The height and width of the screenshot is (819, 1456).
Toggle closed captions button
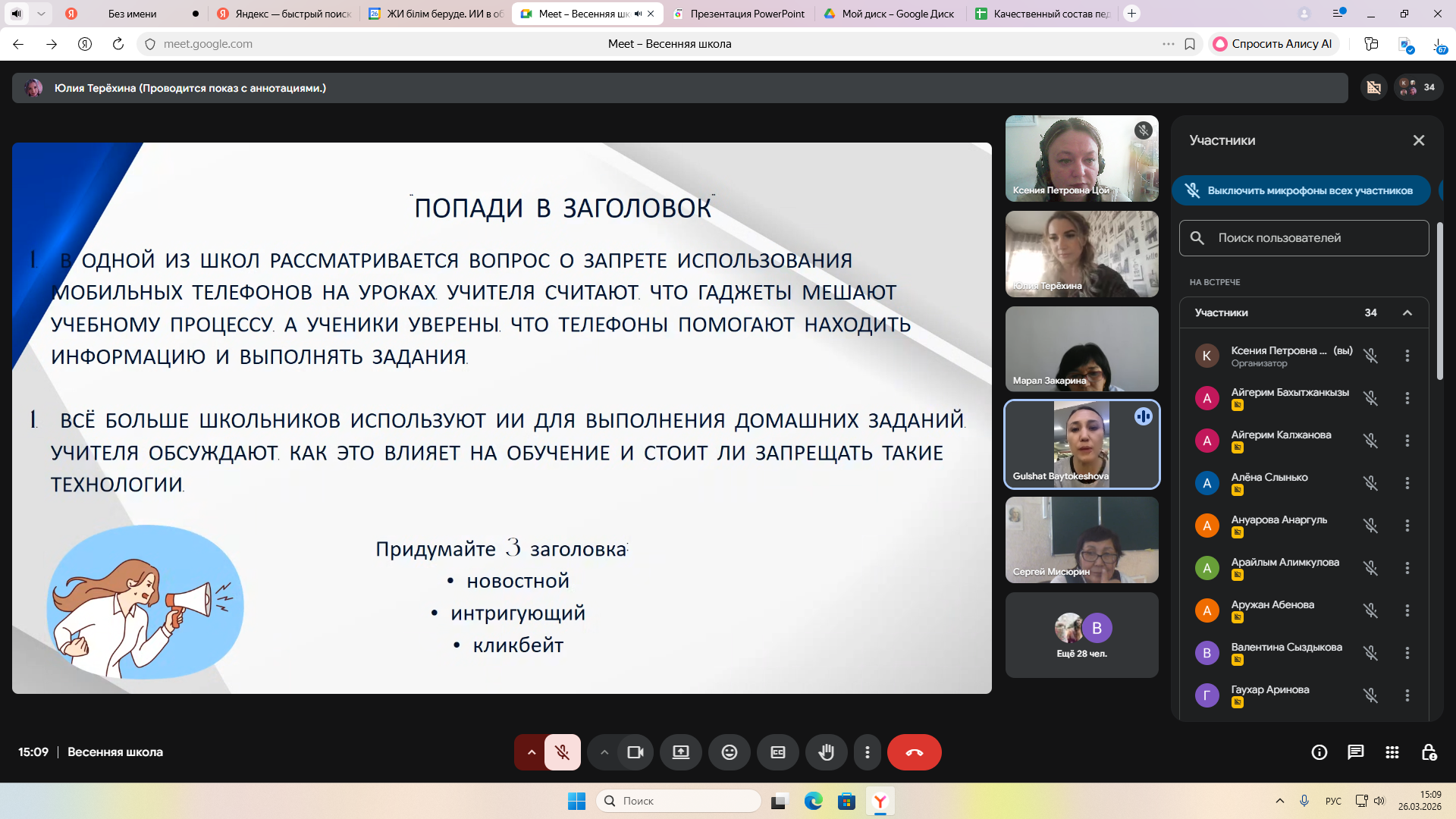point(777,752)
